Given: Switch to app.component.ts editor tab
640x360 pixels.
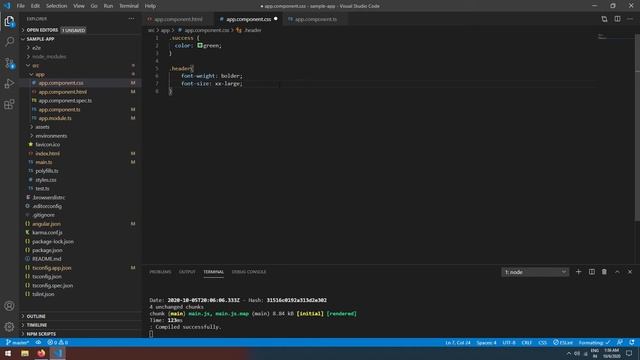Looking at the screenshot, I should click(x=316, y=19).
